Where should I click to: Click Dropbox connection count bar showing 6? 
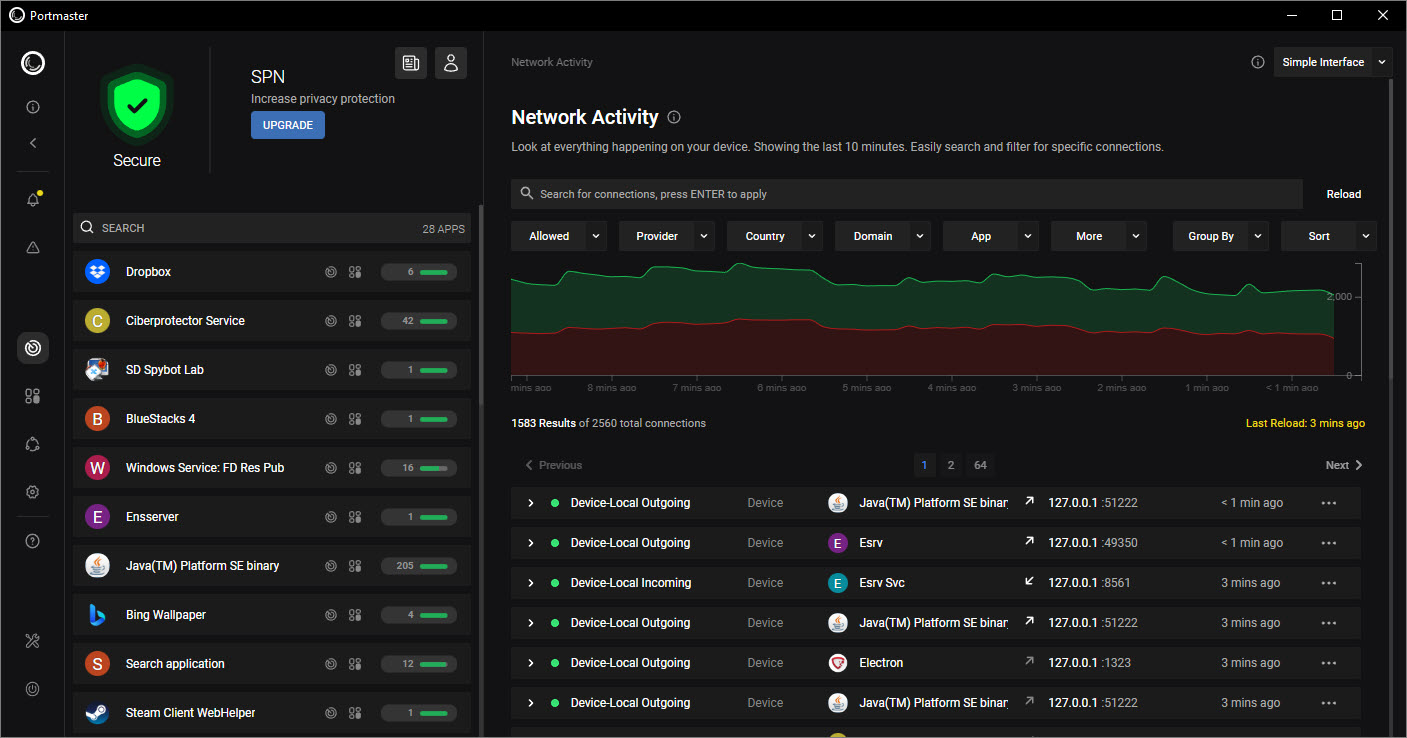point(419,272)
